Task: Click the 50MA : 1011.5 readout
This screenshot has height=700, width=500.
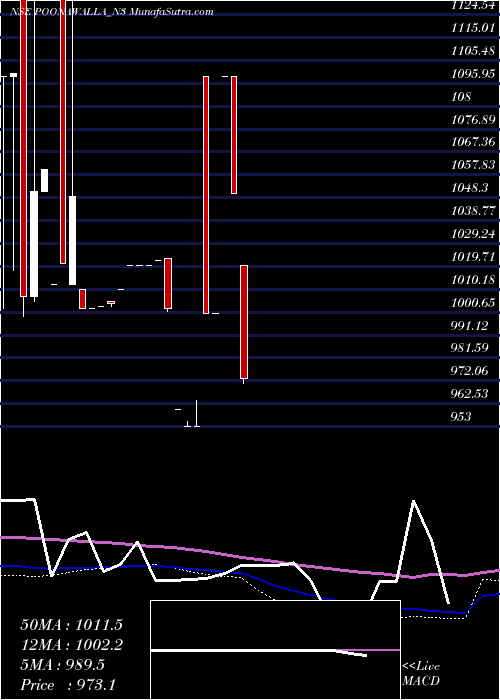Action: (x=71, y=625)
